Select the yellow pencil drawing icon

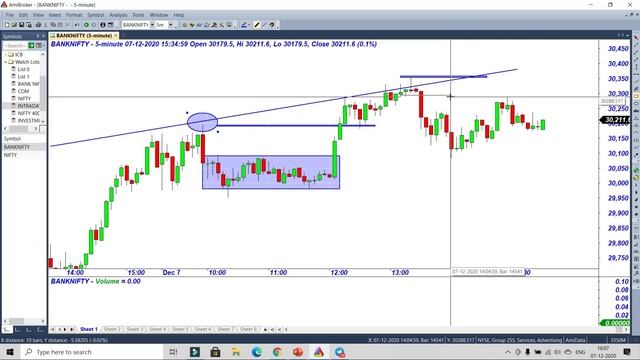(257, 25)
